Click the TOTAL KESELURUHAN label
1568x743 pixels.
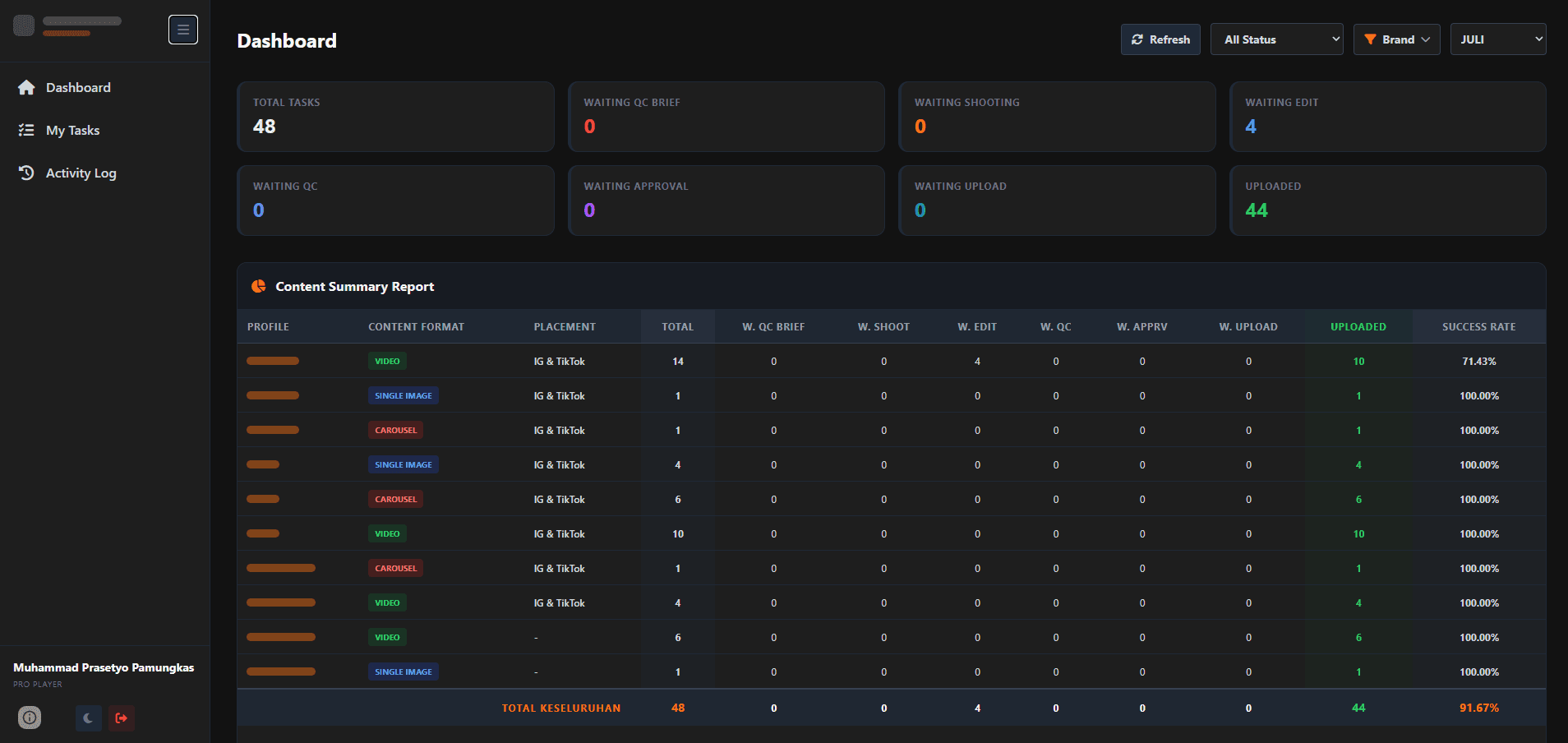561,708
